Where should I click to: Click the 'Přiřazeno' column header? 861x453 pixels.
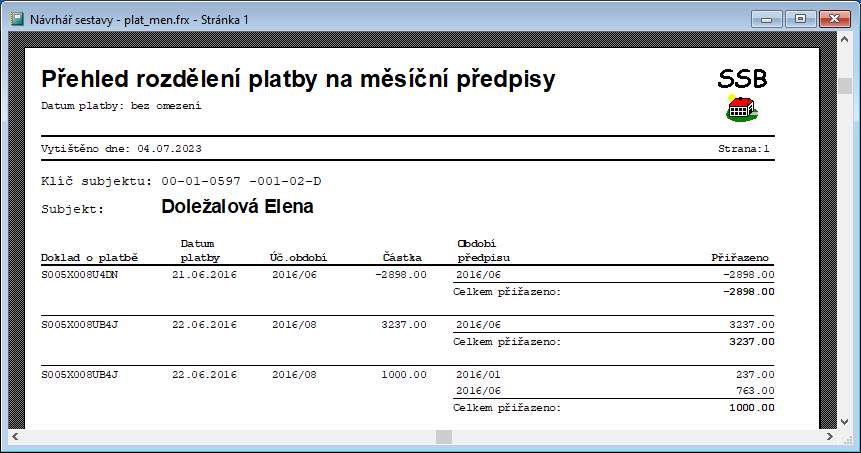[740, 257]
